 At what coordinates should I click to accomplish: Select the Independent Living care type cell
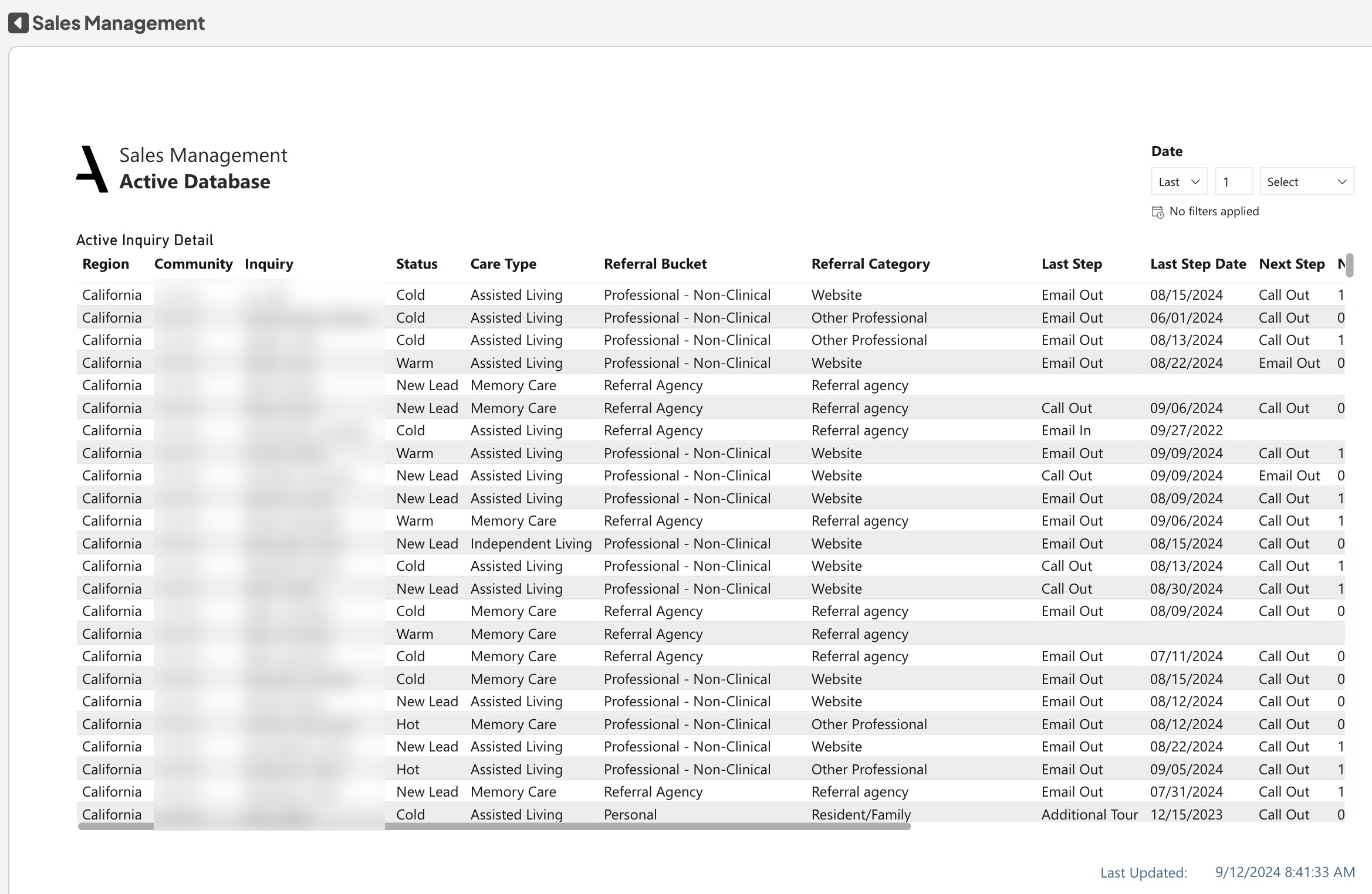[530, 544]
